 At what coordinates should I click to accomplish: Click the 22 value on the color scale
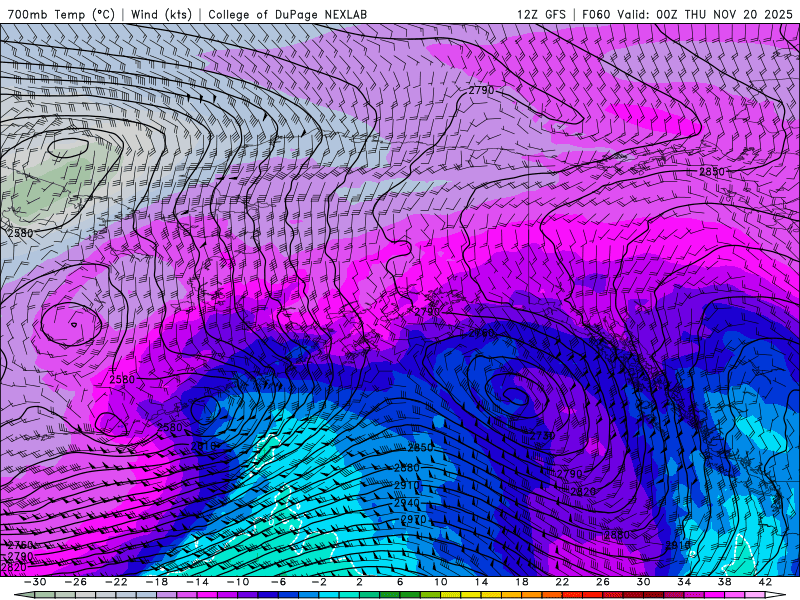pyautogui.click(x=562, y=582)
